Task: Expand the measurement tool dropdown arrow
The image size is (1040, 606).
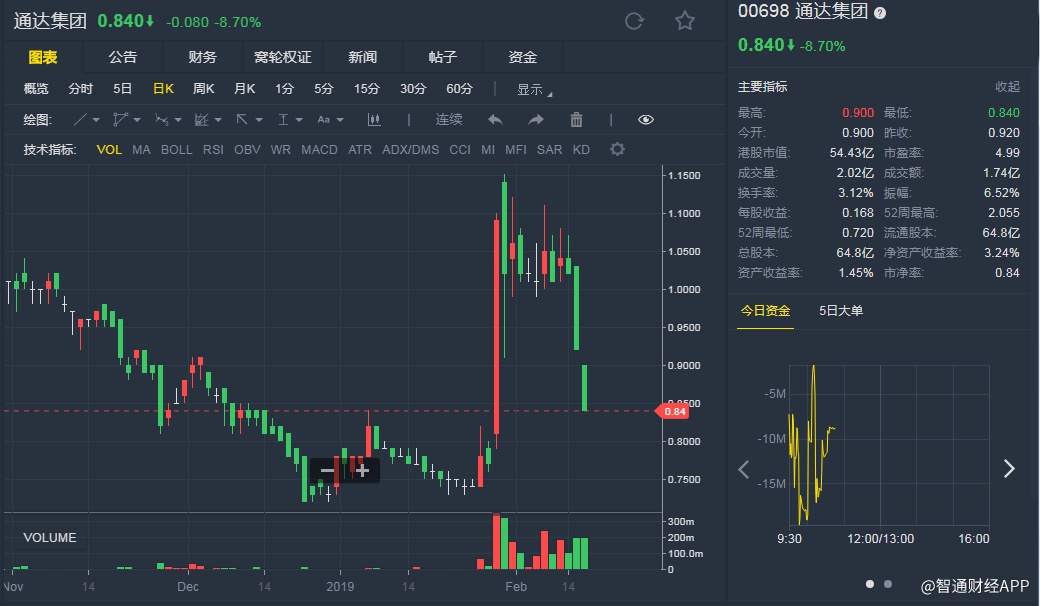Action: [299, 121]
